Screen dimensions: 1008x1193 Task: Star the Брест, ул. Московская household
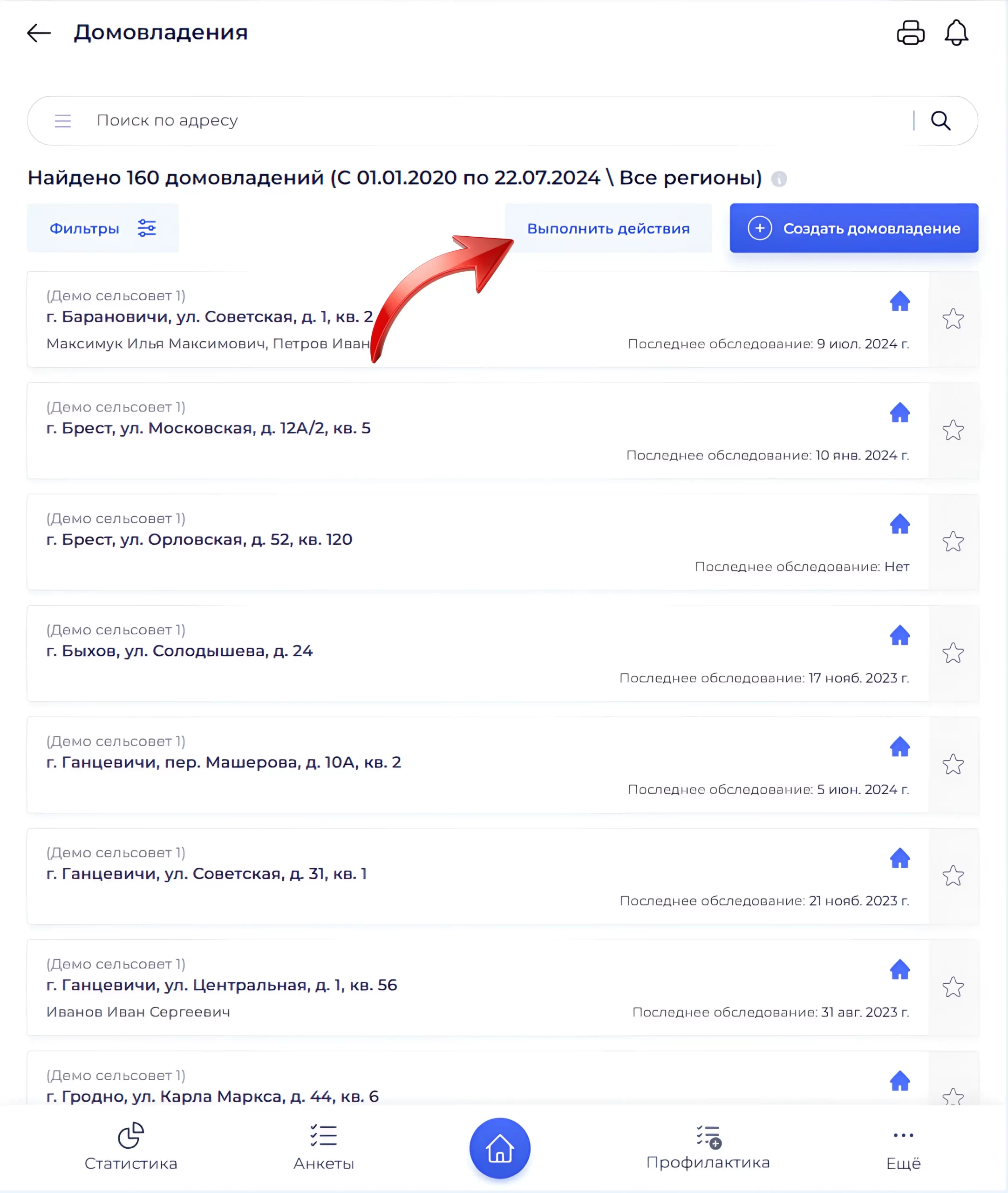click(953, 431)
